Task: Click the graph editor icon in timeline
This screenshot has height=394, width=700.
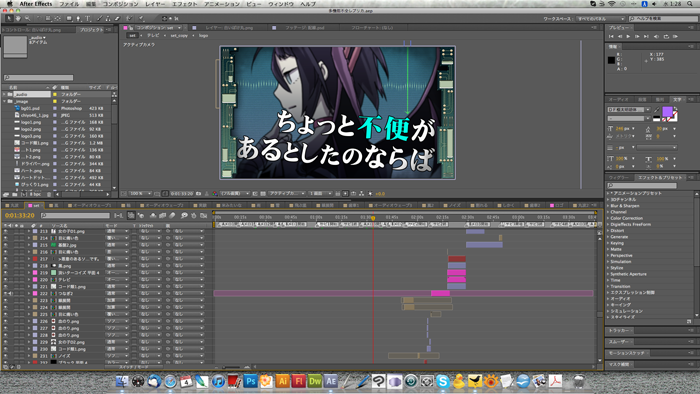Action: [204, 216]
